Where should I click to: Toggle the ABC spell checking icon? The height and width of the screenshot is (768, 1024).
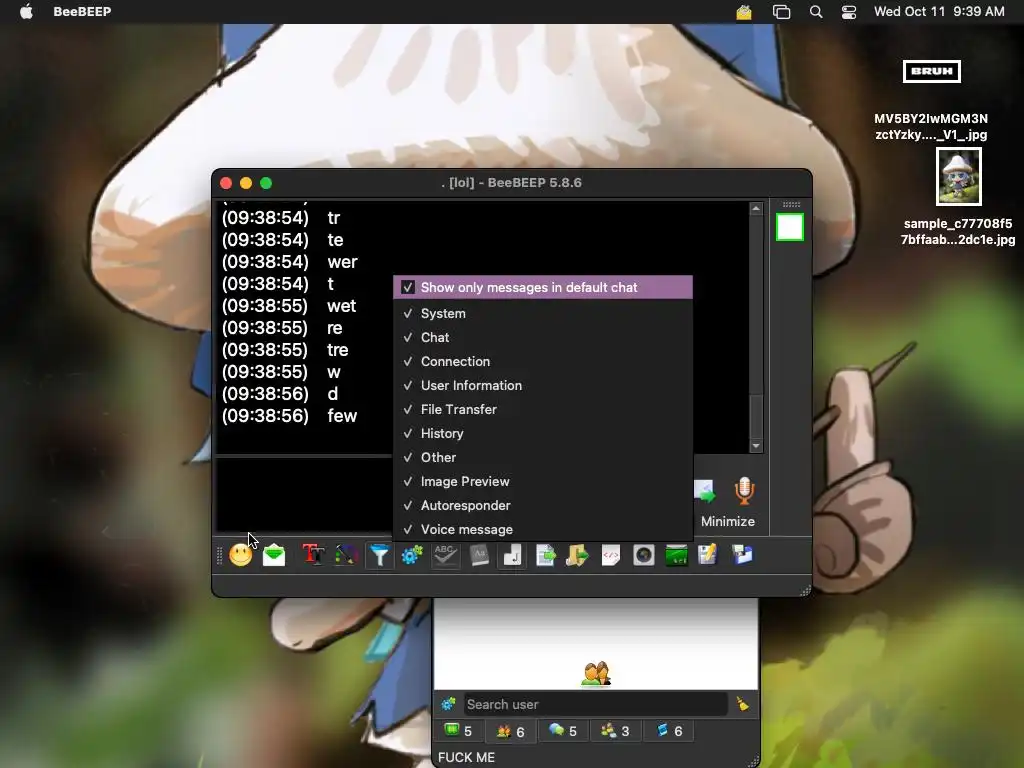[x=445, y=556]
